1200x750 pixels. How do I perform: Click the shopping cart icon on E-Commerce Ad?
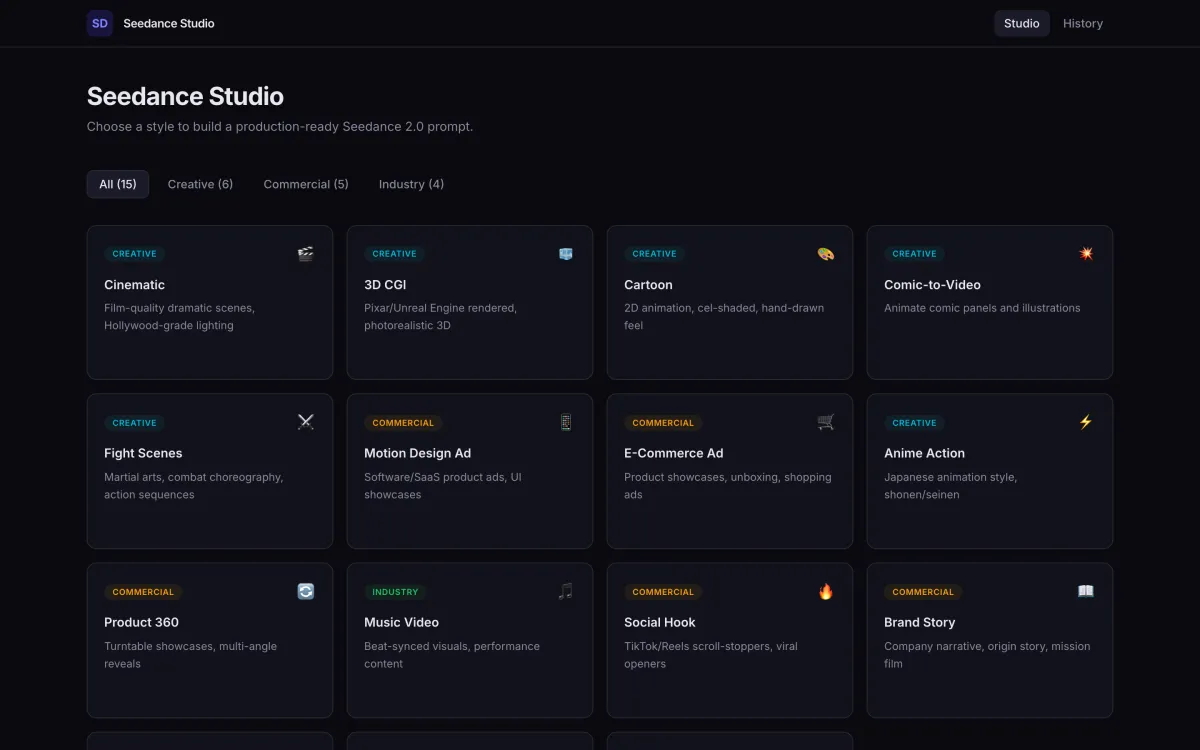pos(826,422)
